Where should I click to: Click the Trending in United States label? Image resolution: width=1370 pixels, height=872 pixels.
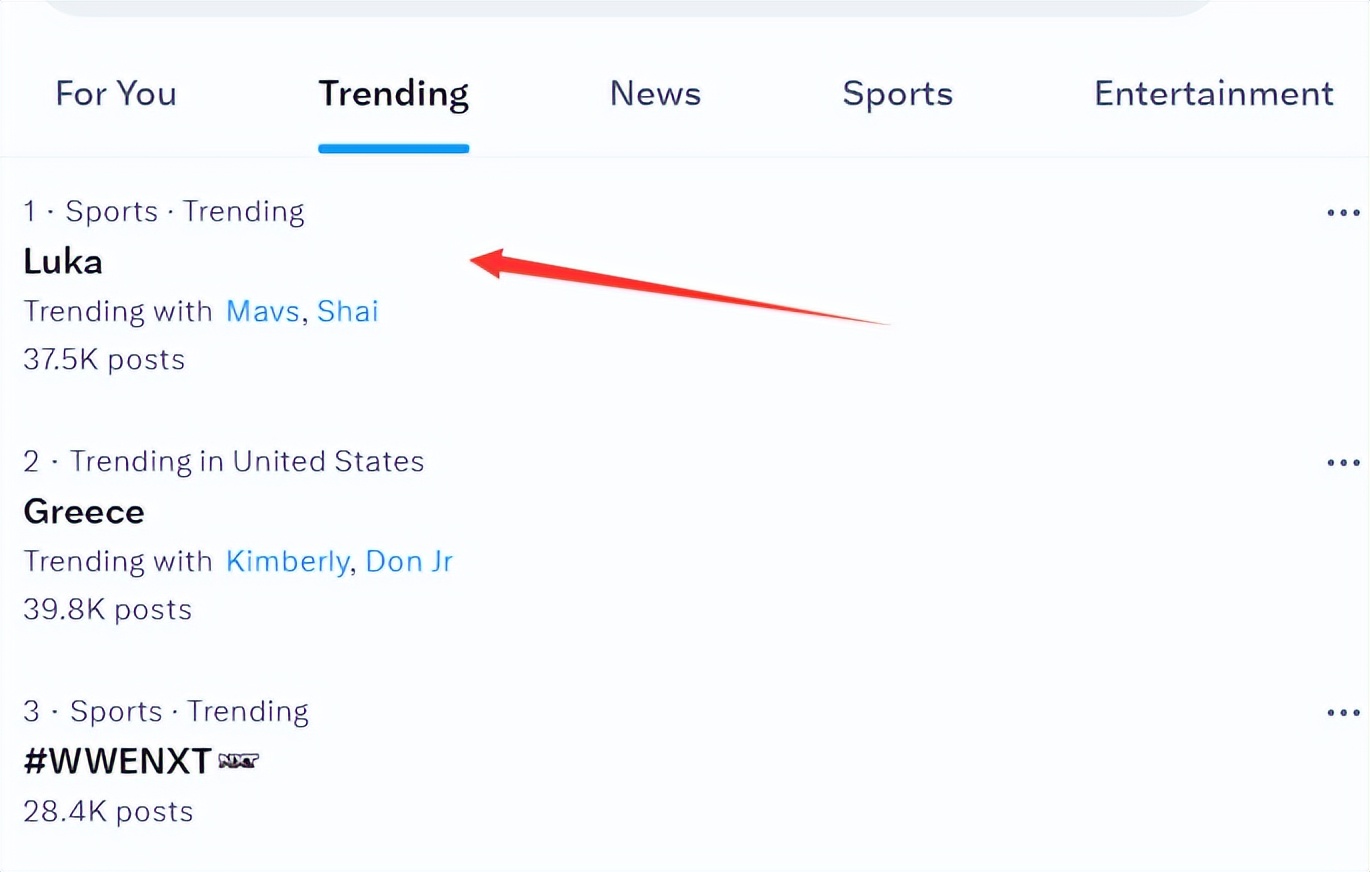(246, 462)
